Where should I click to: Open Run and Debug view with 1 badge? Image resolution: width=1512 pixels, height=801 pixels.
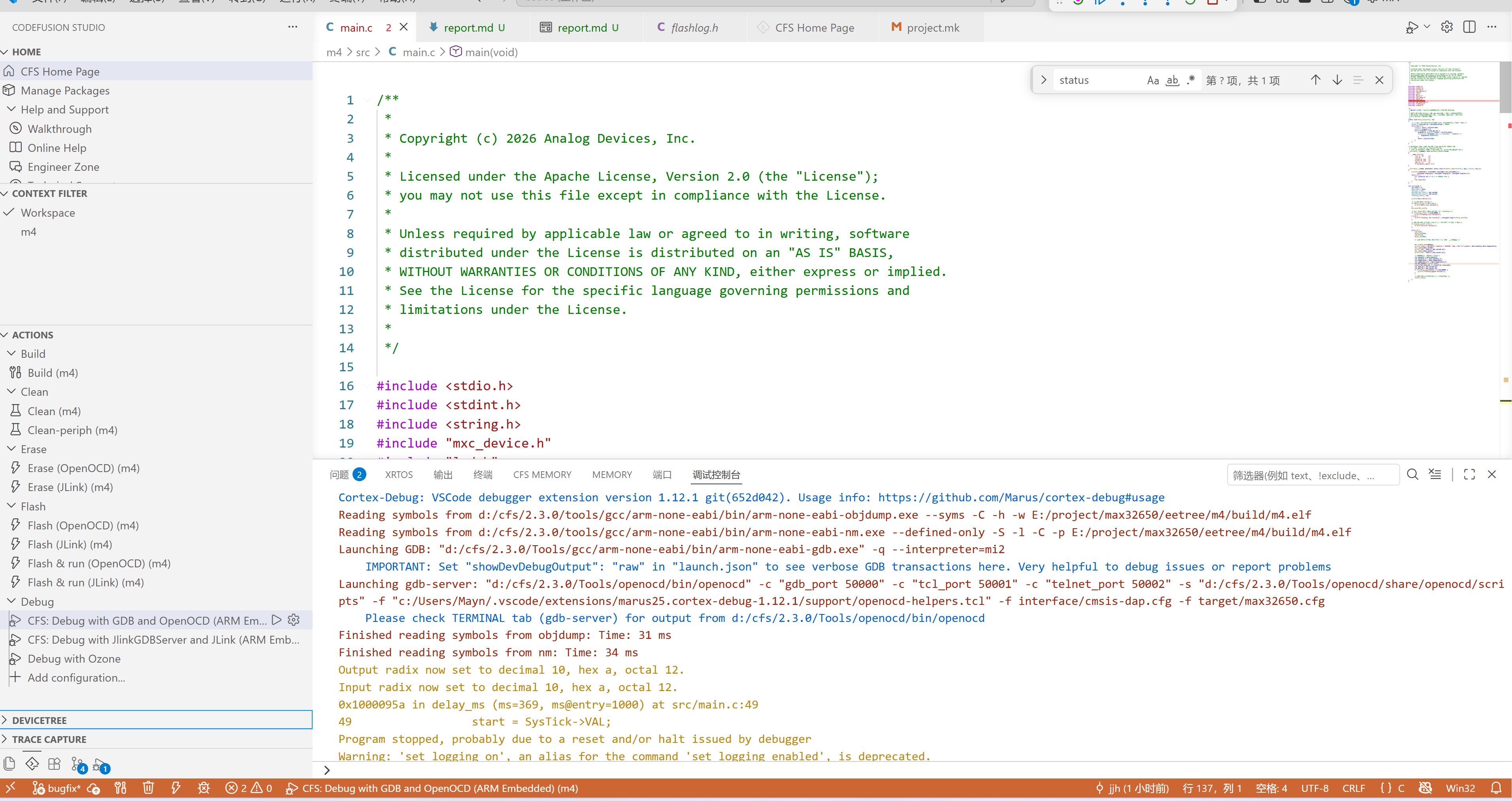[101, 765]
